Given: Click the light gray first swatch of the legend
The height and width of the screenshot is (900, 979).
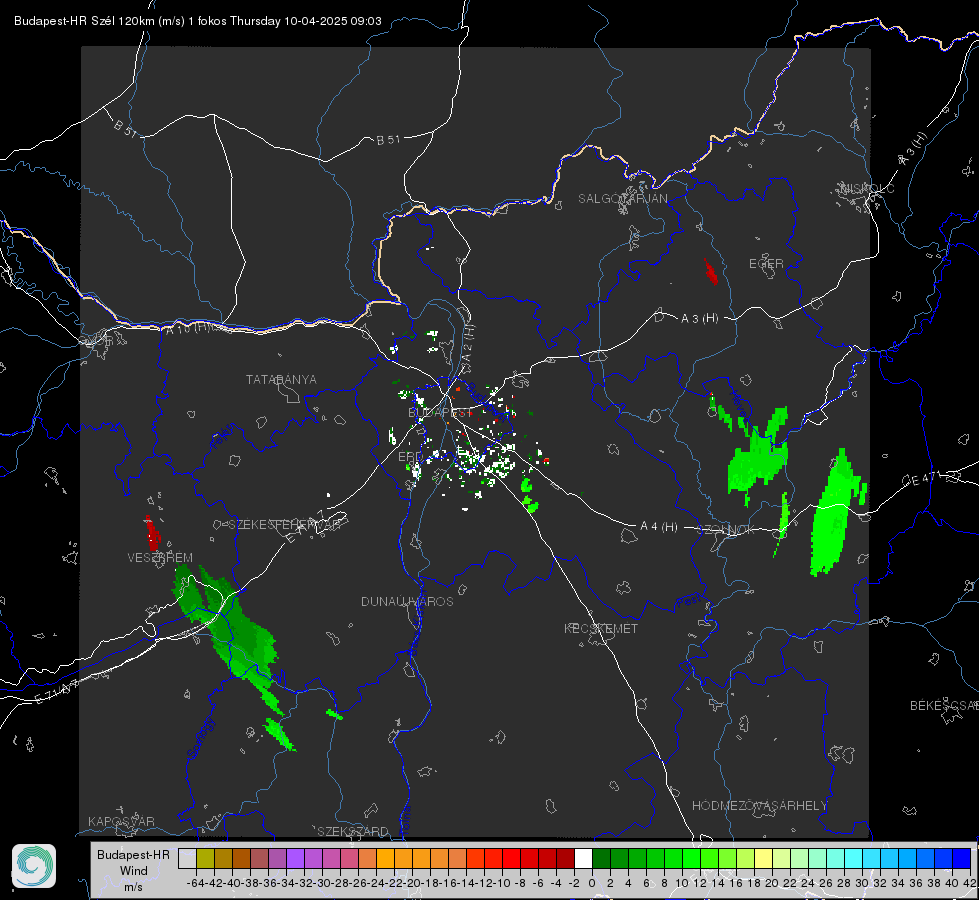Looking at the screenshot, I should (187, 858).
